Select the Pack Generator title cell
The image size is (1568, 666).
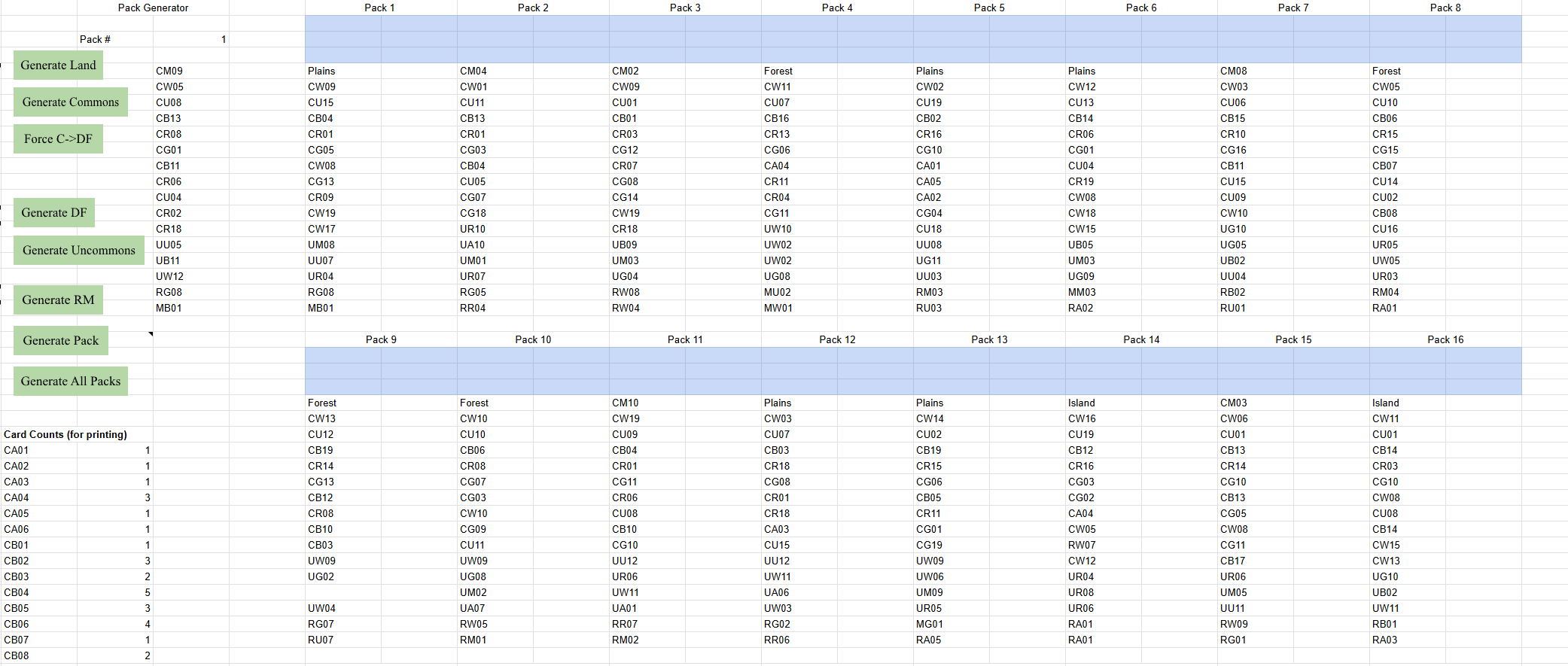point(153,8)
